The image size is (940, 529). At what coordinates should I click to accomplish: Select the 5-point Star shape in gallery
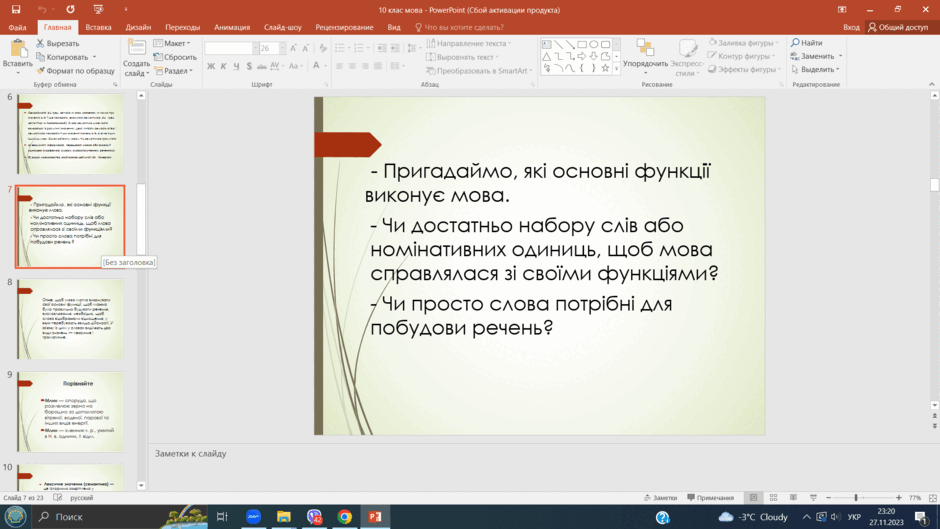605,68
